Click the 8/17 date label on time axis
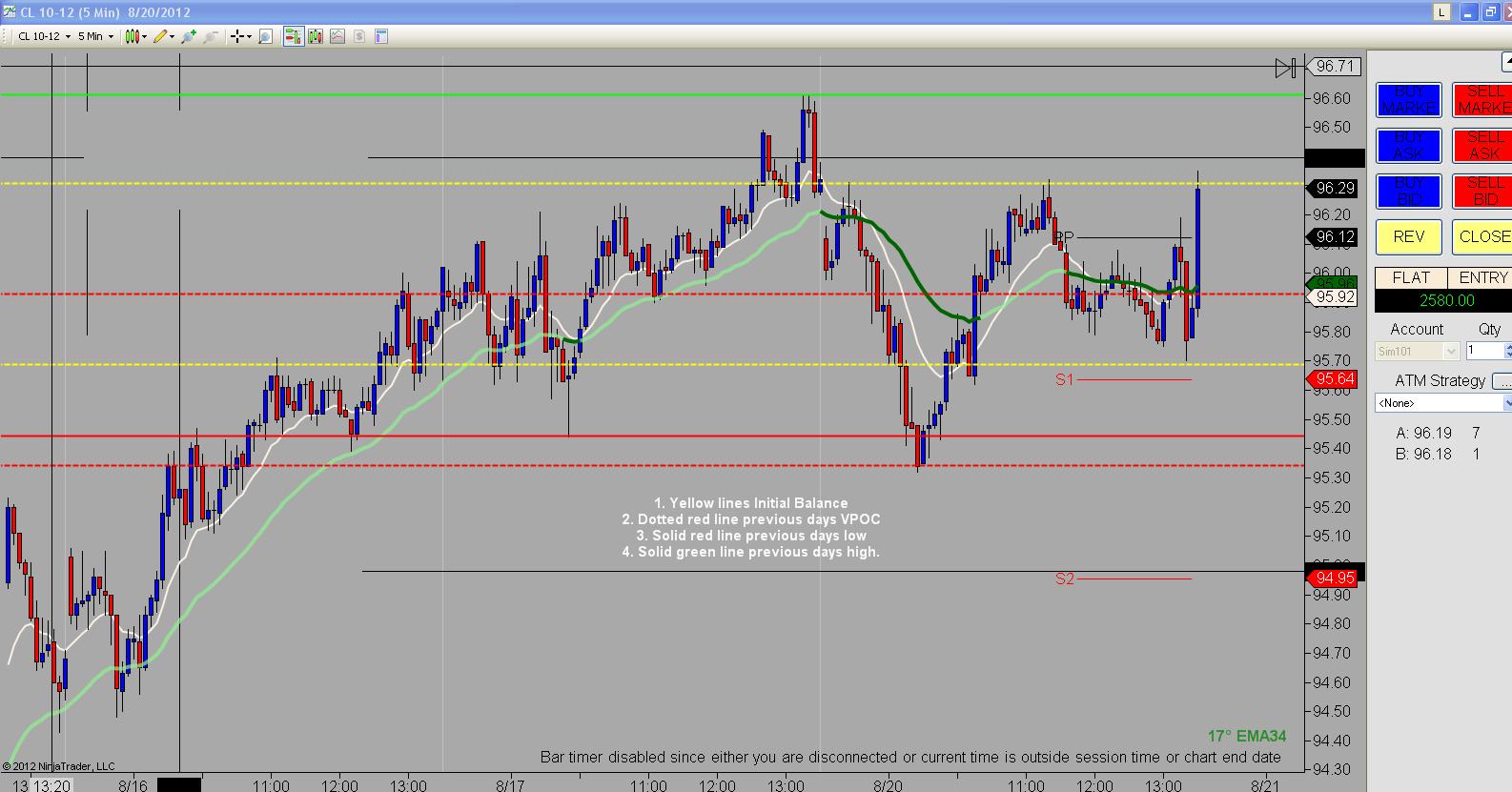Screen dimensions: 1512x792 pos(511,784)
